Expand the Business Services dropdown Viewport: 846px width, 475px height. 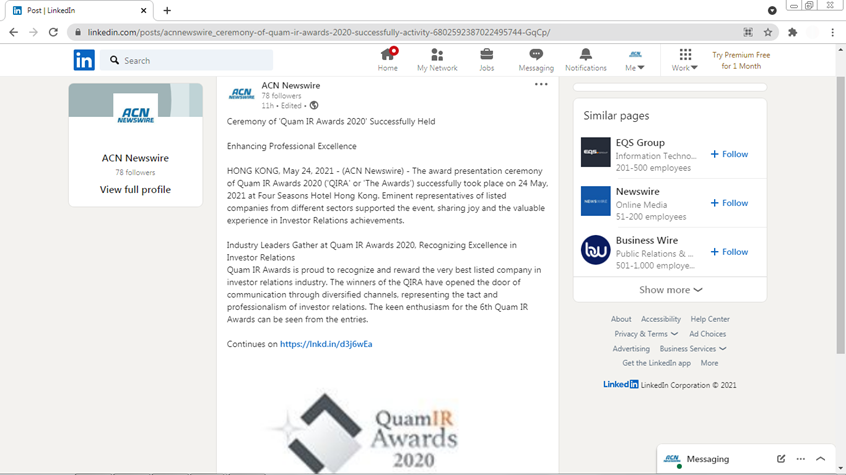pyautogui.click(x=693, y=349)
